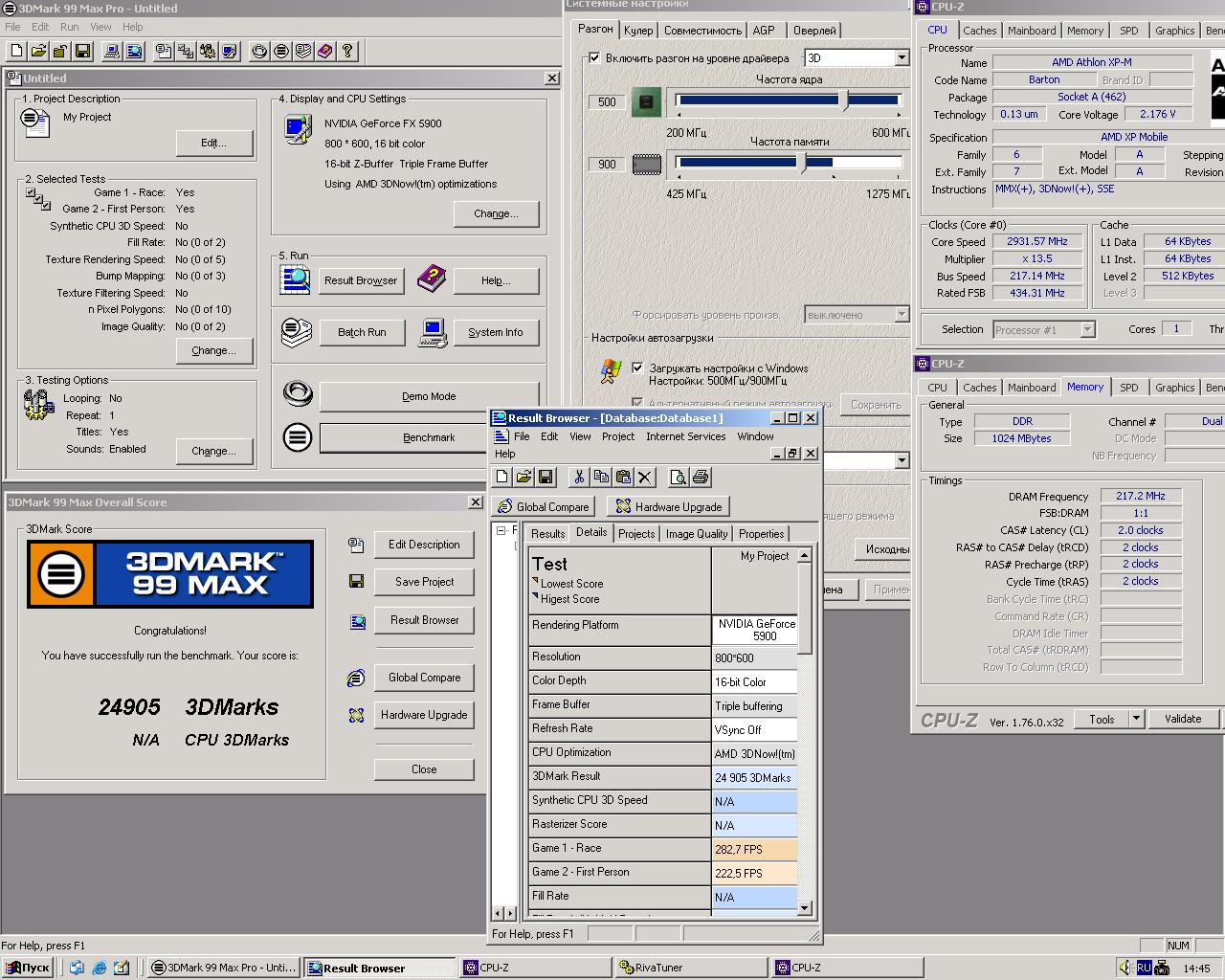This screenshot has height=980, width=1225.
Task: Click the core clock value field showing 500
Action: point(607,101)
